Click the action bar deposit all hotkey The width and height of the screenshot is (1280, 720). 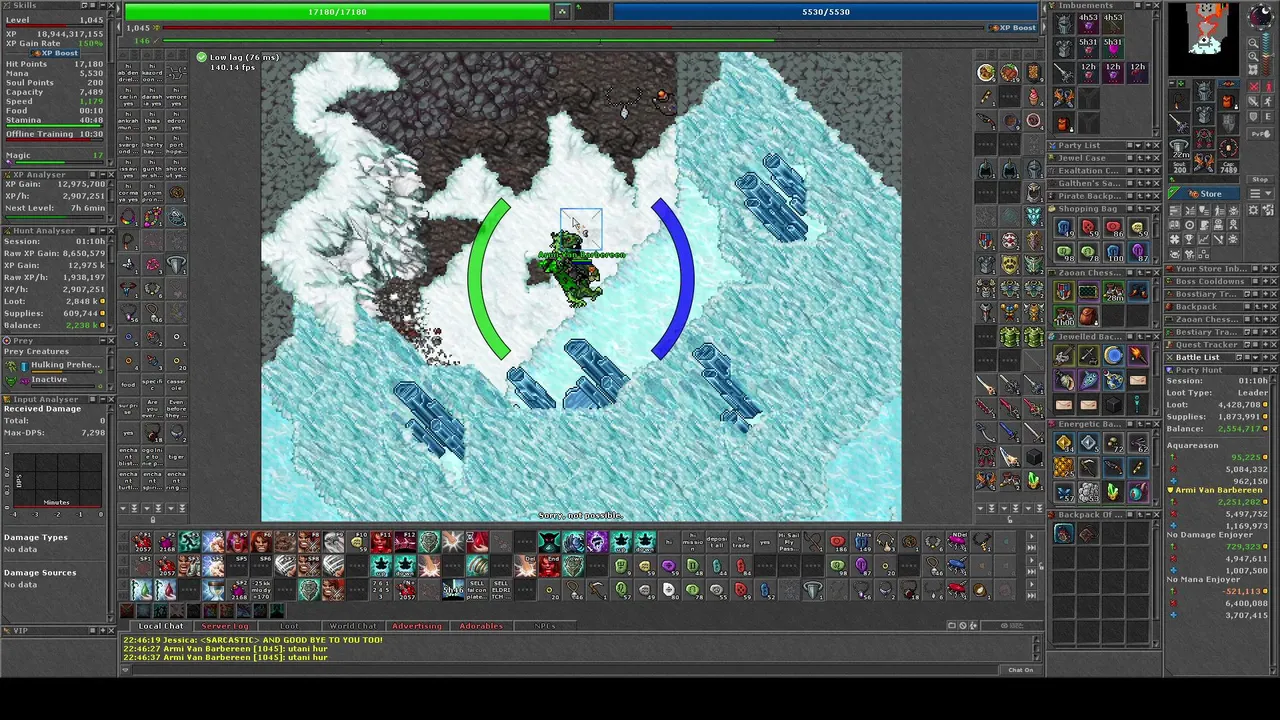pos(717,542)
